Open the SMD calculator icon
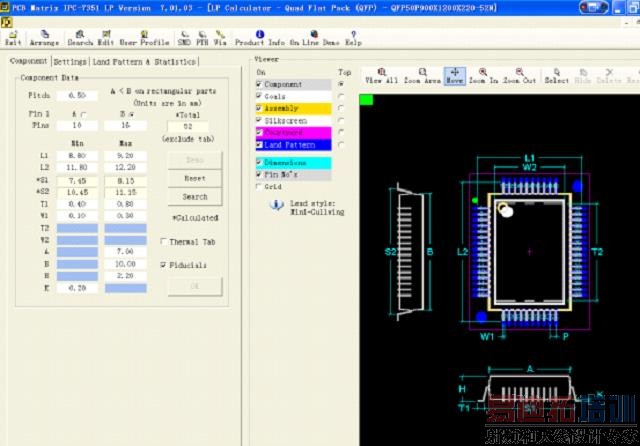This screenshot has width=640, height=446. [184, 38]
